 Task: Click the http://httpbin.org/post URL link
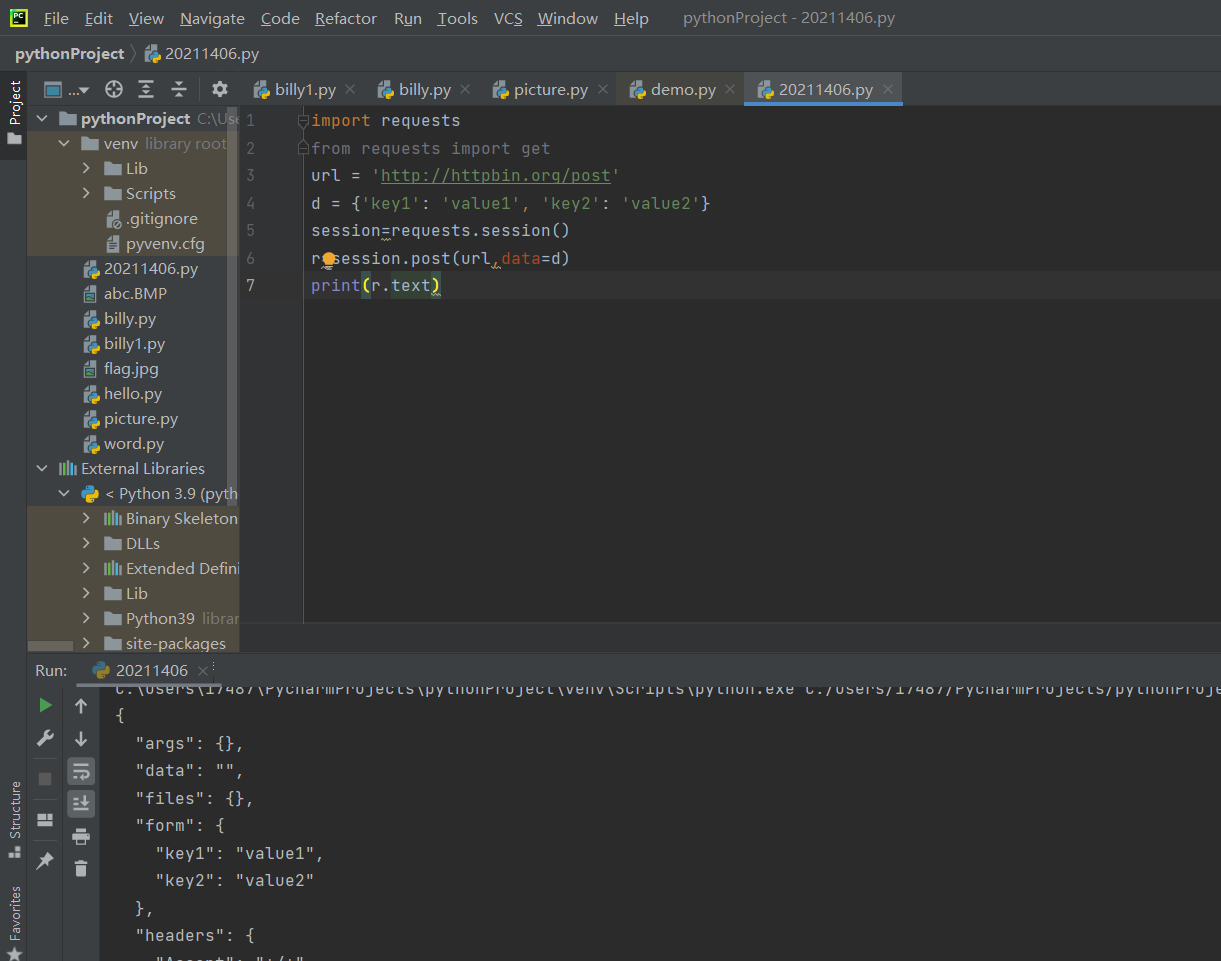click(x=495, y=175)
